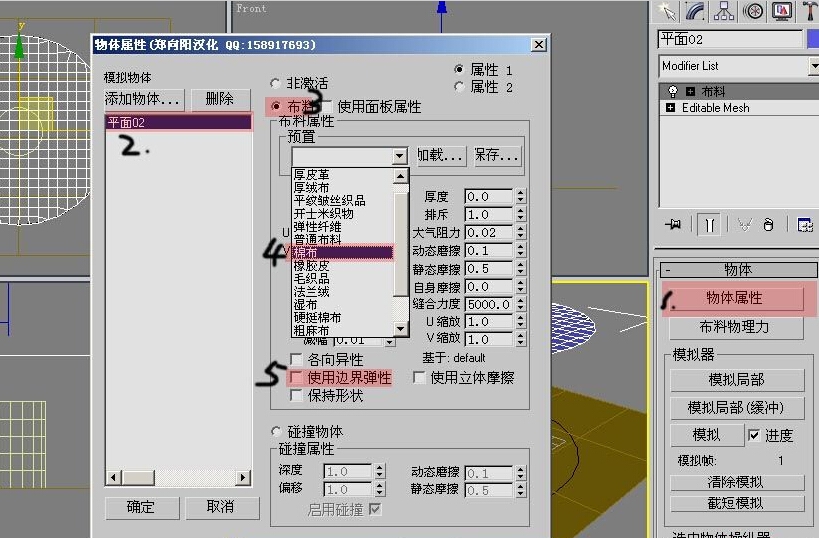Image resolution: width=819 pixels, height=538 pixels.
Task: Click the 删除 button
Action: click(219, 99)
